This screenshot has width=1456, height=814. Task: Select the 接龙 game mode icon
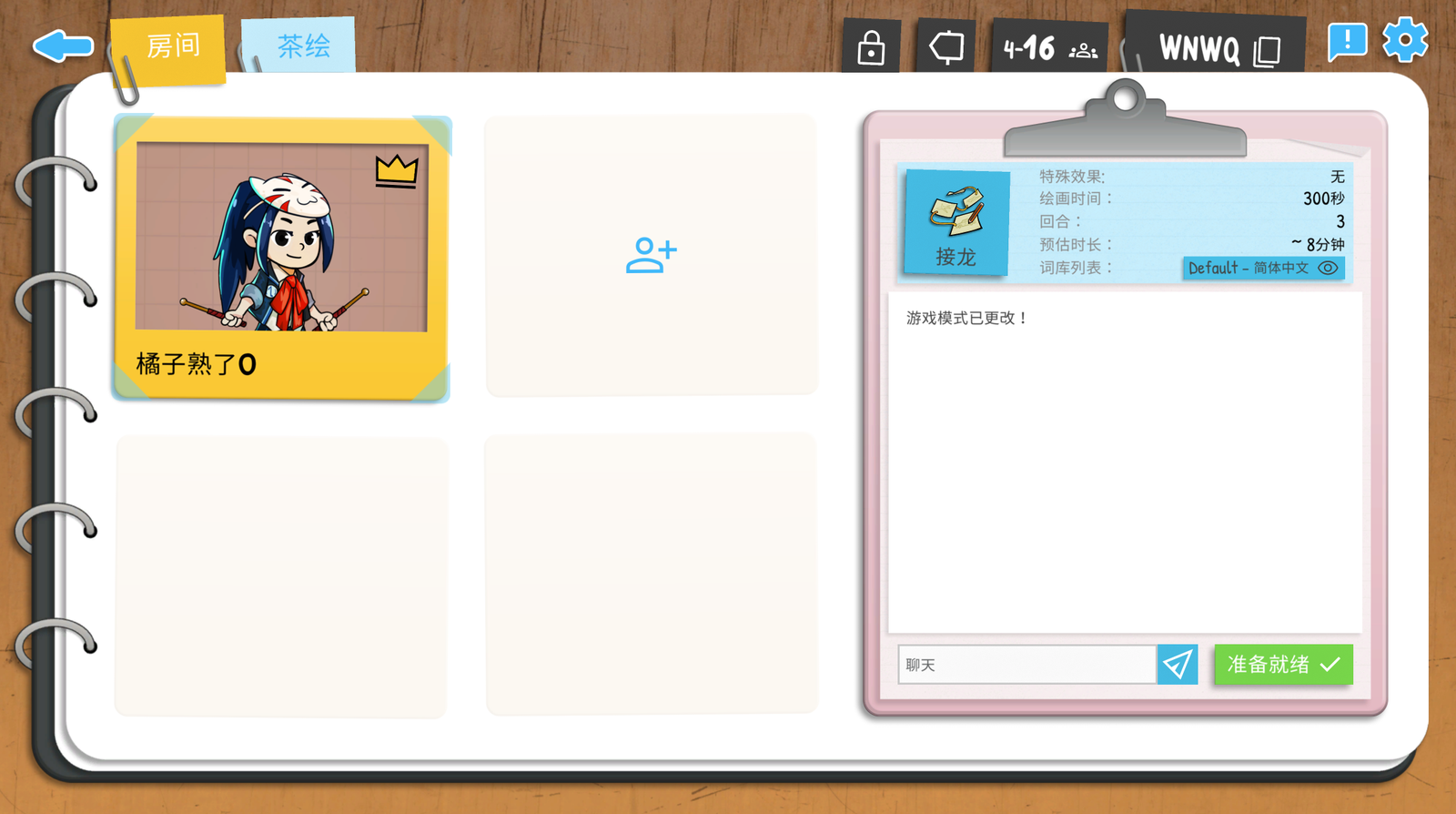coord(955,222)
